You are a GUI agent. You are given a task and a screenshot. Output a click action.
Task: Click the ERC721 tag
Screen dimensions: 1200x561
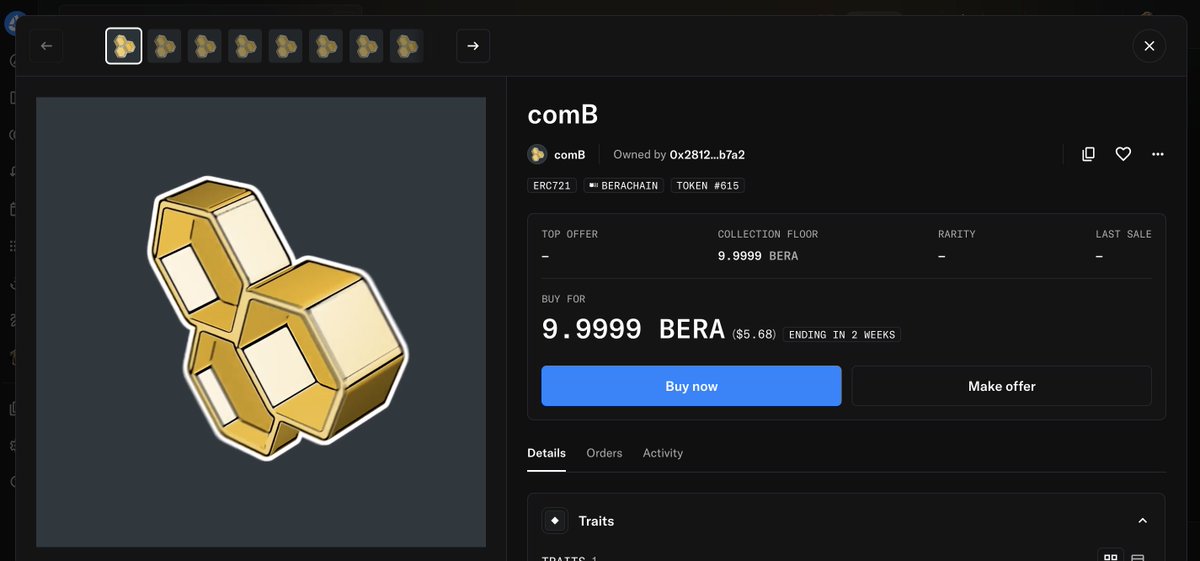552,186
